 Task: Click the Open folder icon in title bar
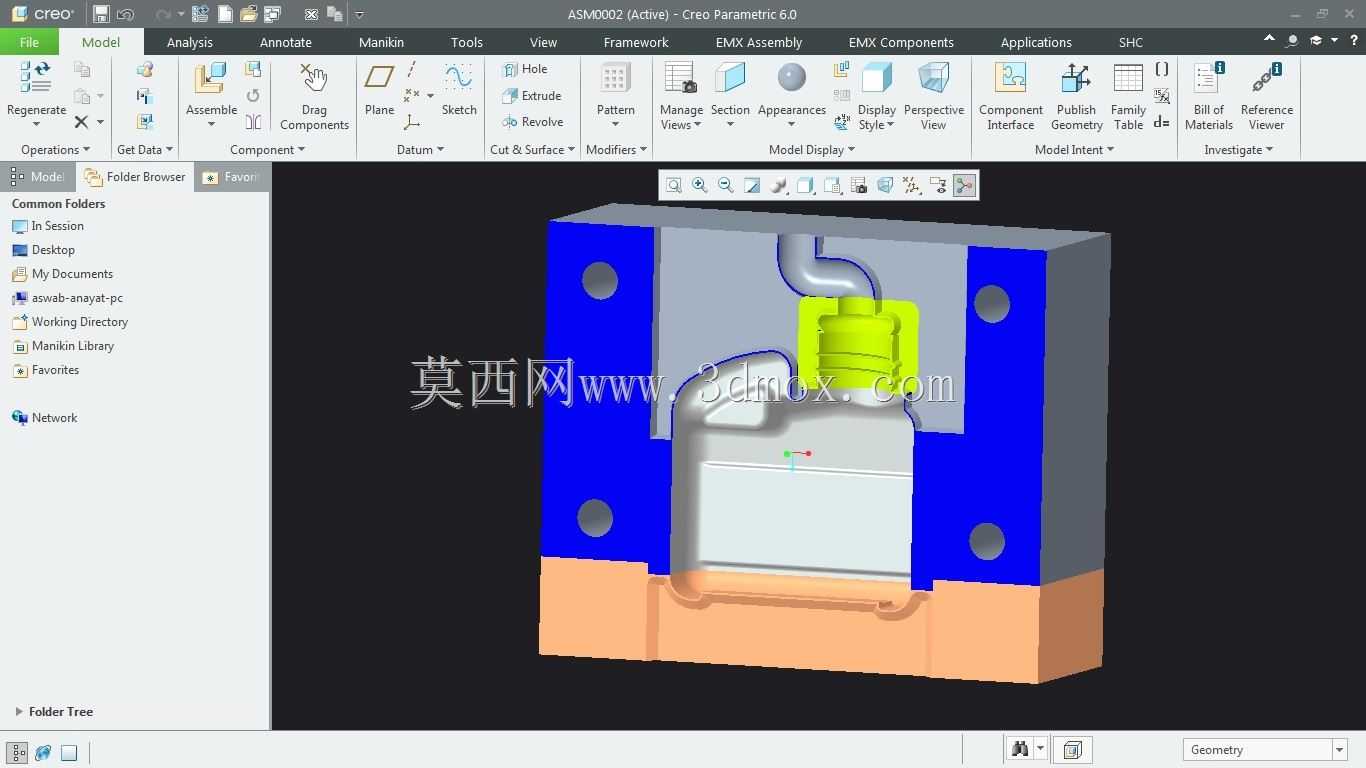(x=248, y=14)
